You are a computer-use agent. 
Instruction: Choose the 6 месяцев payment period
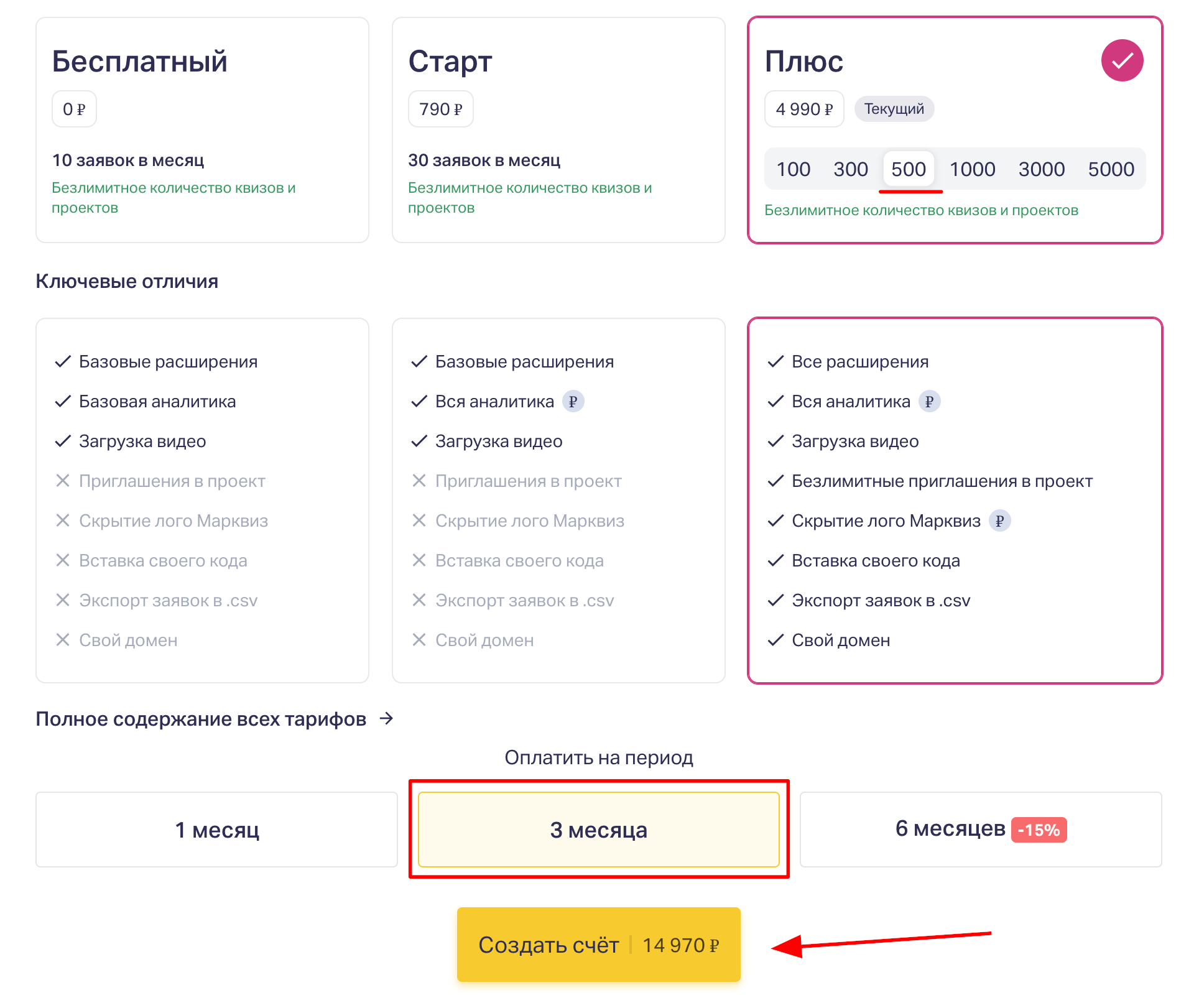coord(980,830)
